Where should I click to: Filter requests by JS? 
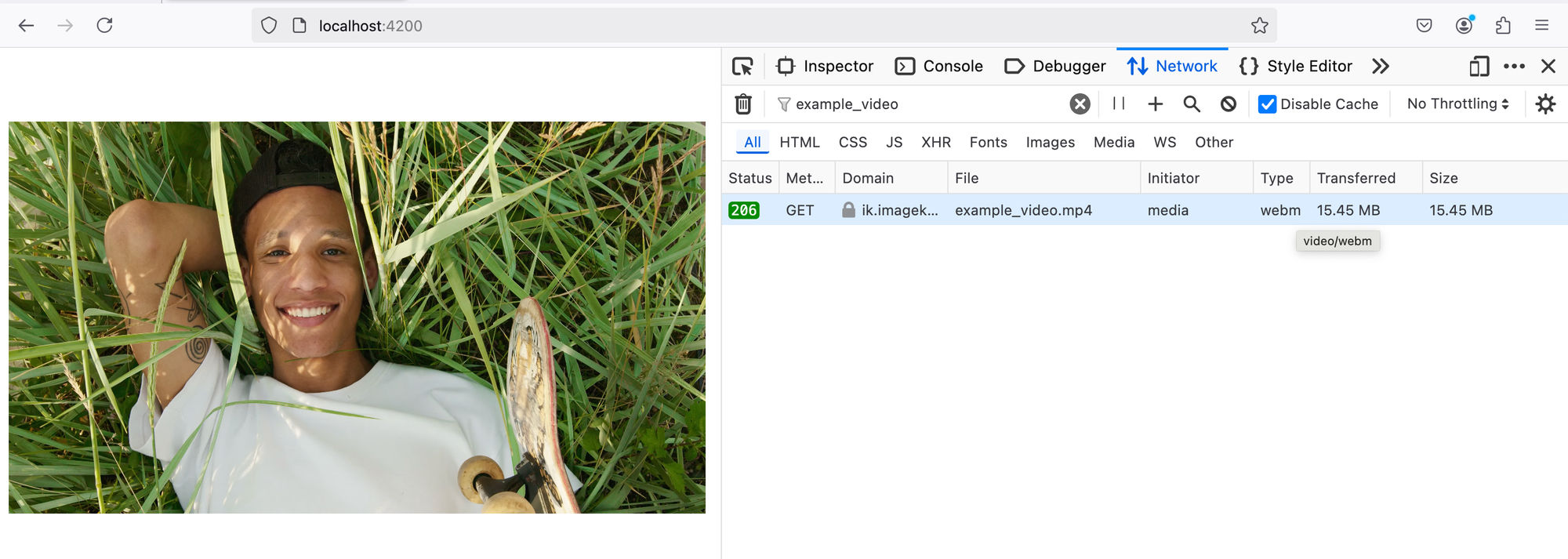tap(894, 143)
